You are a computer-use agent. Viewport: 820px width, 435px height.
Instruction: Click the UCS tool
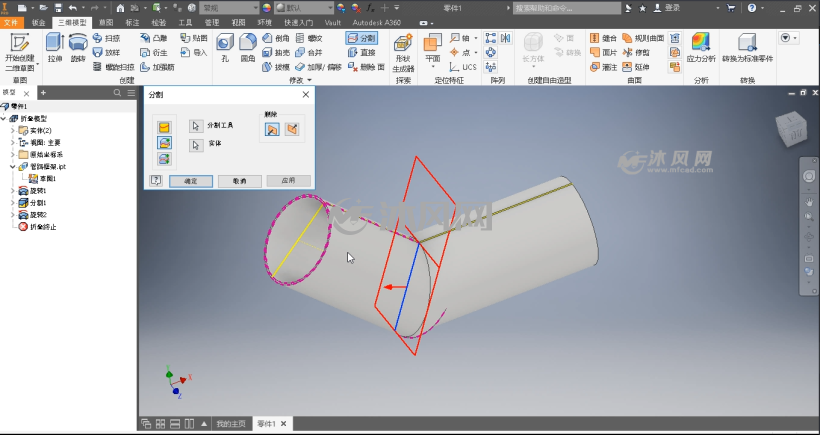[463, 67]
